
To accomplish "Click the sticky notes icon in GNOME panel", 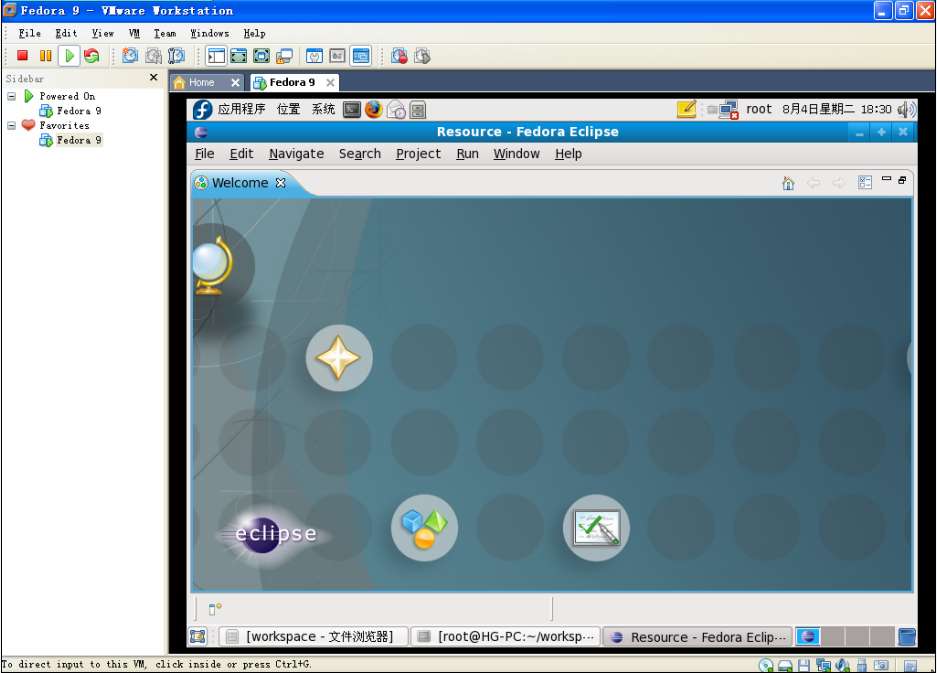I will click(686, 109).
